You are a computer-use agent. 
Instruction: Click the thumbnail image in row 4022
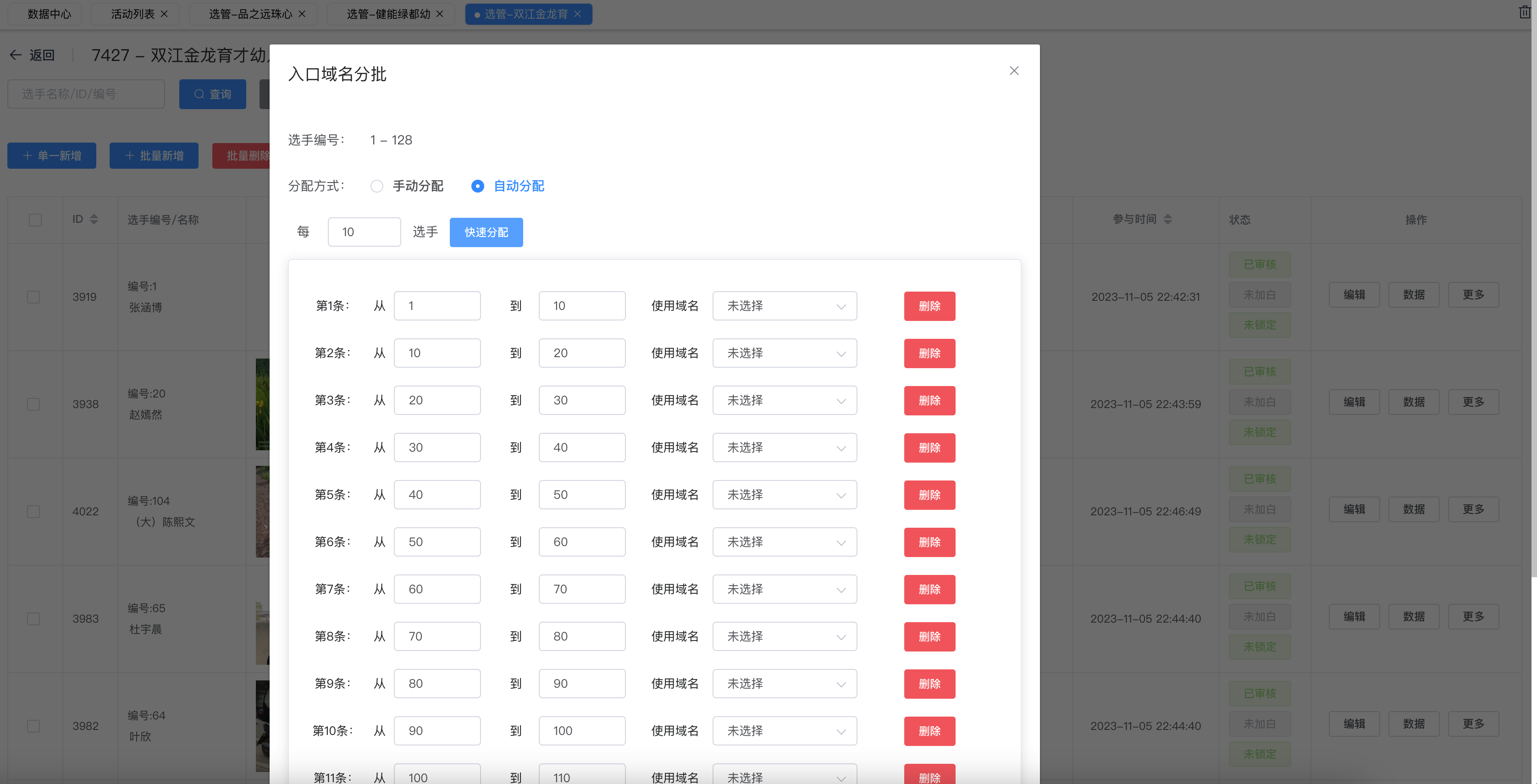click(x=263, y=512)
